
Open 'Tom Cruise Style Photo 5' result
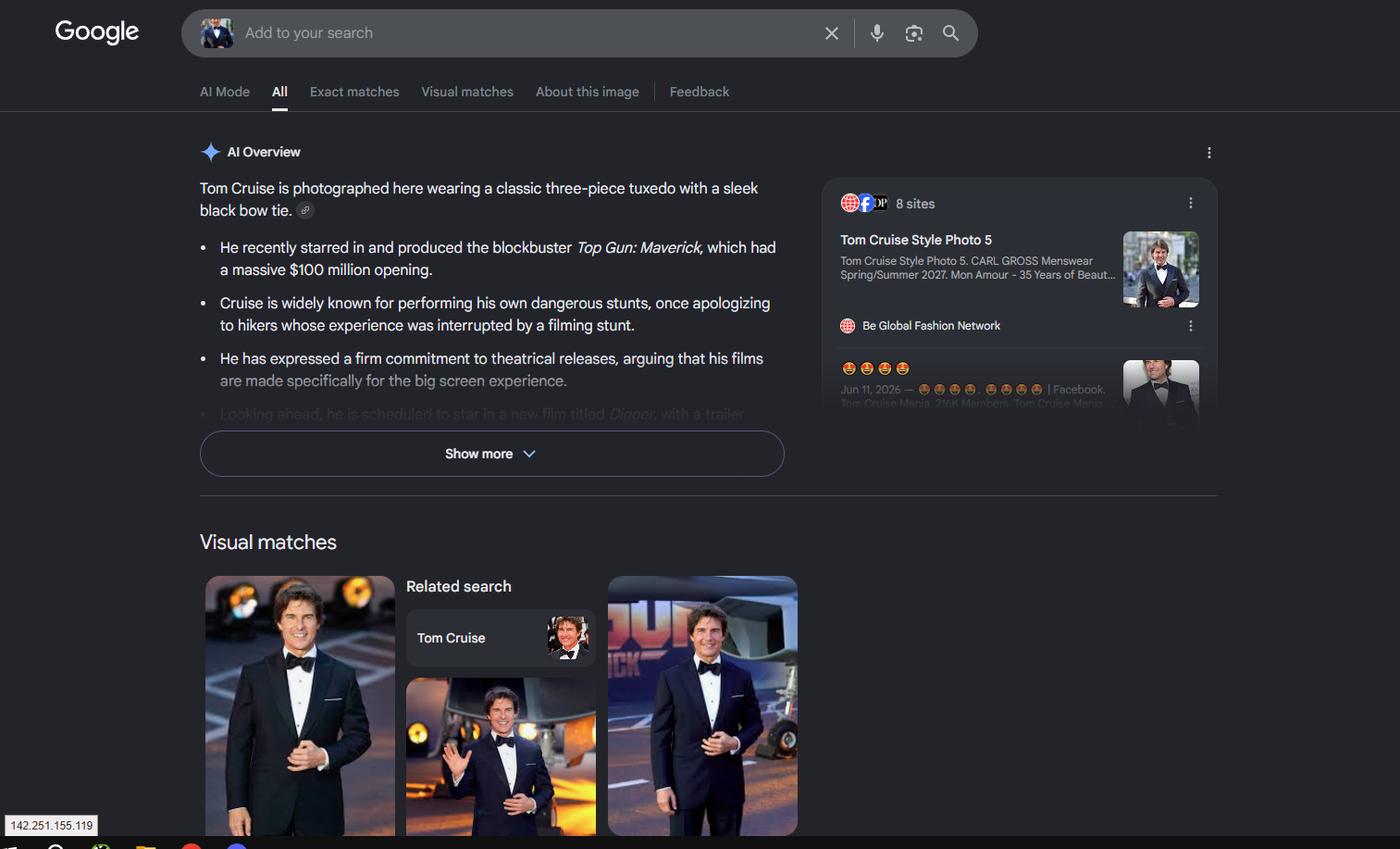(x=916, y=240)
